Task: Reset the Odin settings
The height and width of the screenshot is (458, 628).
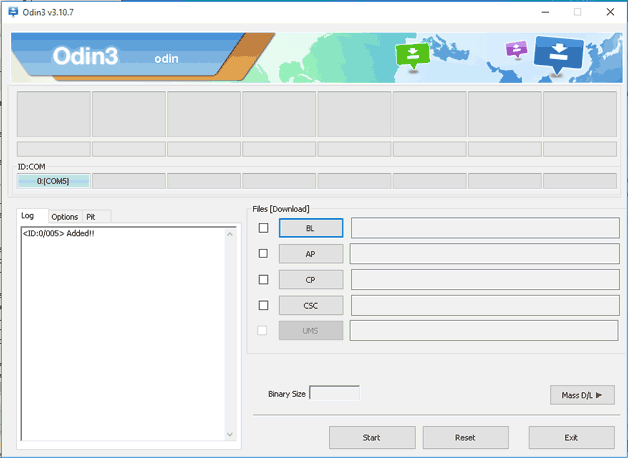Action: click(465, 438)
